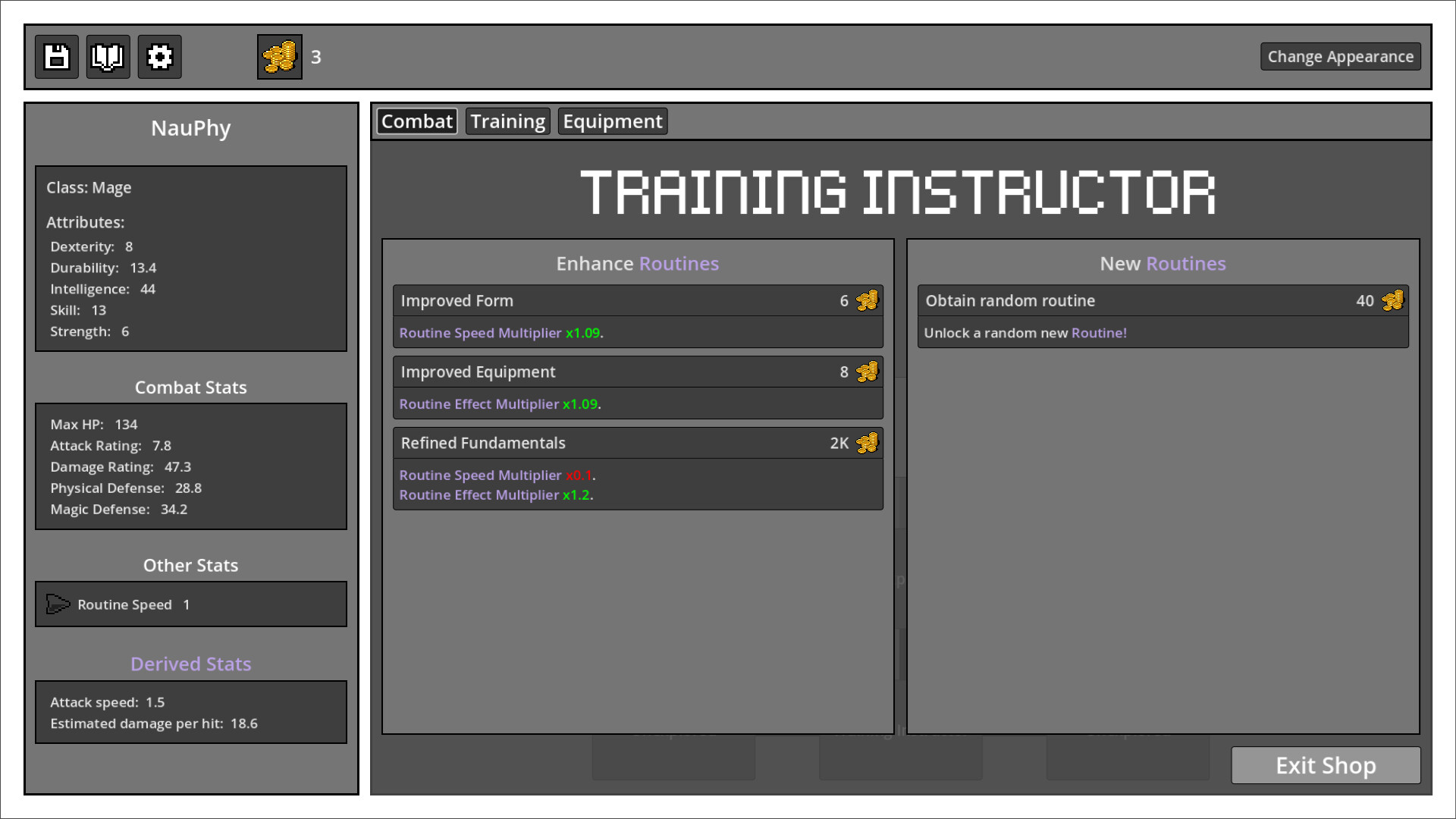Click the save game icon
This screenshot has width=1456, height=819.
tap(56, 57)
